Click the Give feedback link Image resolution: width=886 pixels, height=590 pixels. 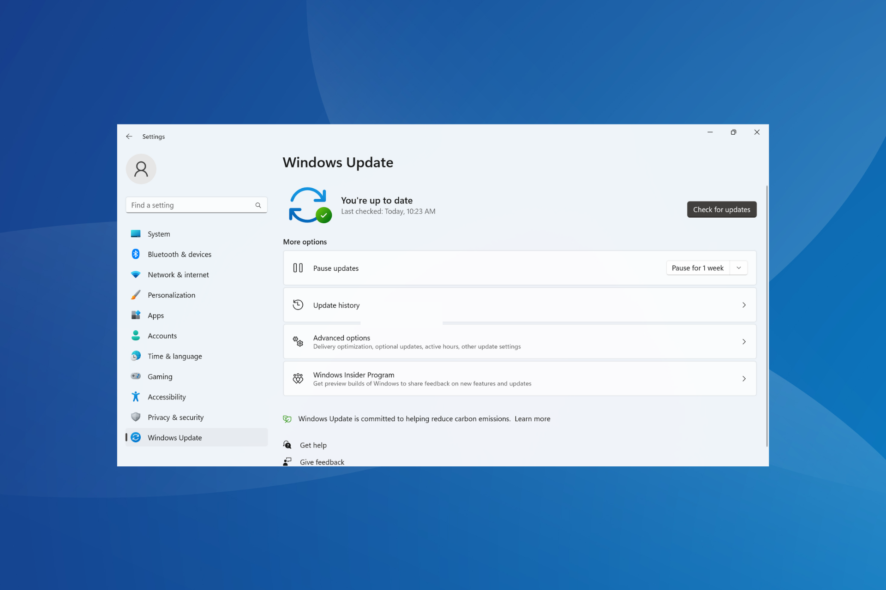point(322,462)
